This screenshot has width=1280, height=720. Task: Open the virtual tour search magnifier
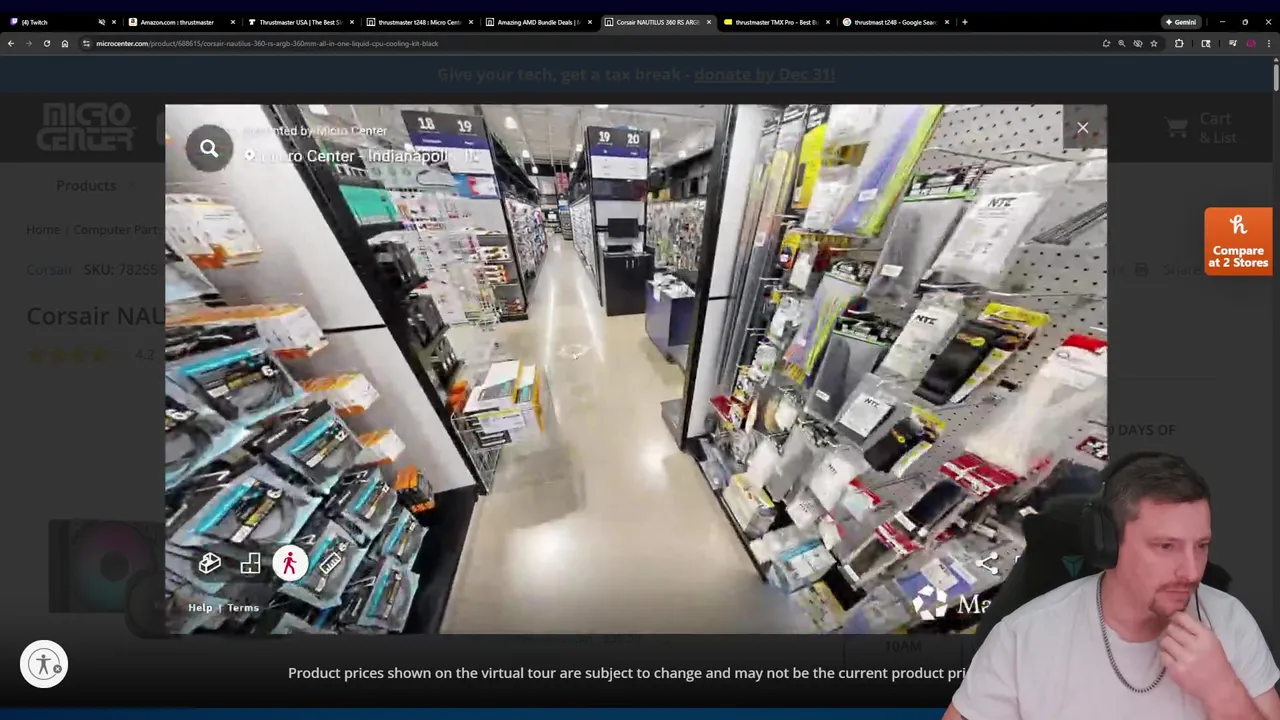[209, 149]
